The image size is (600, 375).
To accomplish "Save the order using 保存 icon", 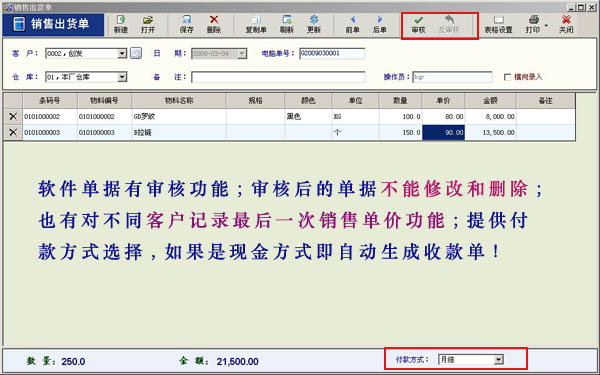I will pyautogui.click(x=186, y=24).
